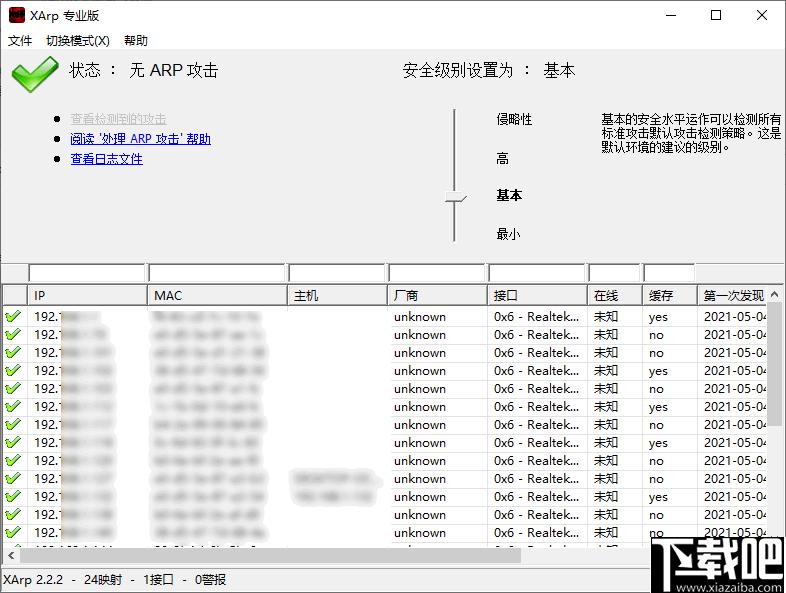Open the 查看日志文件 link
The height and width of the screenshot is (593, 786).
click(x=106, y=159)
